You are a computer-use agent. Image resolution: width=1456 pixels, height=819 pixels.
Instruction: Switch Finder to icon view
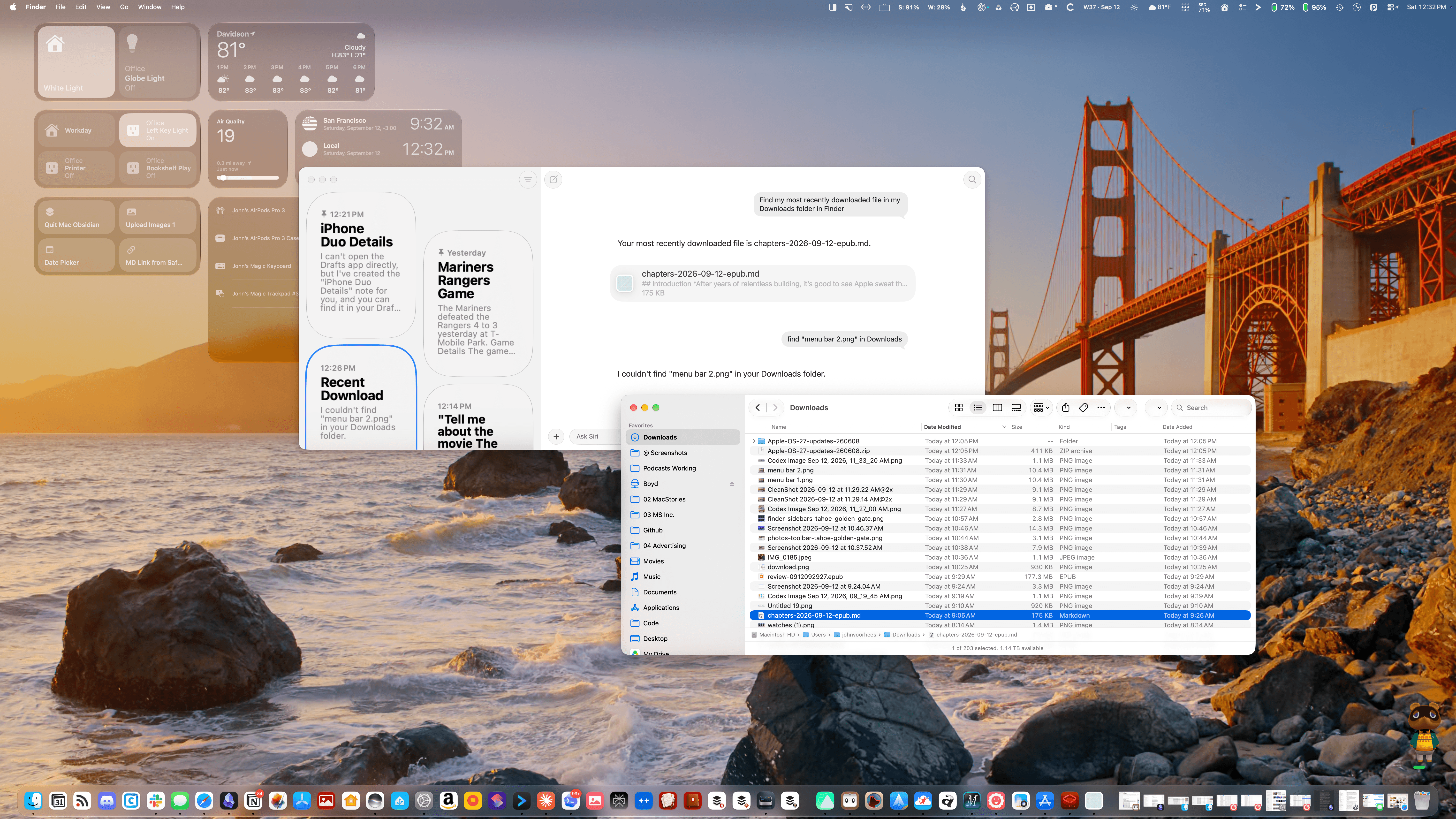[x=959, y=408]
